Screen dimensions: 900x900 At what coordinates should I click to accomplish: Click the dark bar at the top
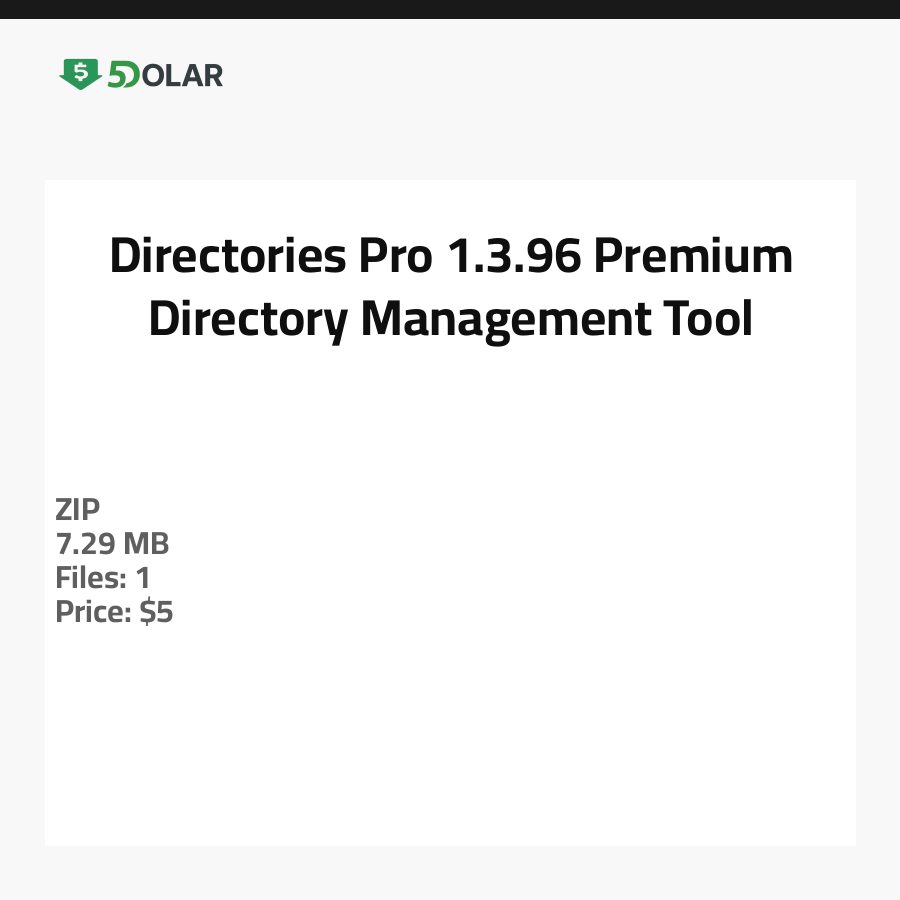450,9
